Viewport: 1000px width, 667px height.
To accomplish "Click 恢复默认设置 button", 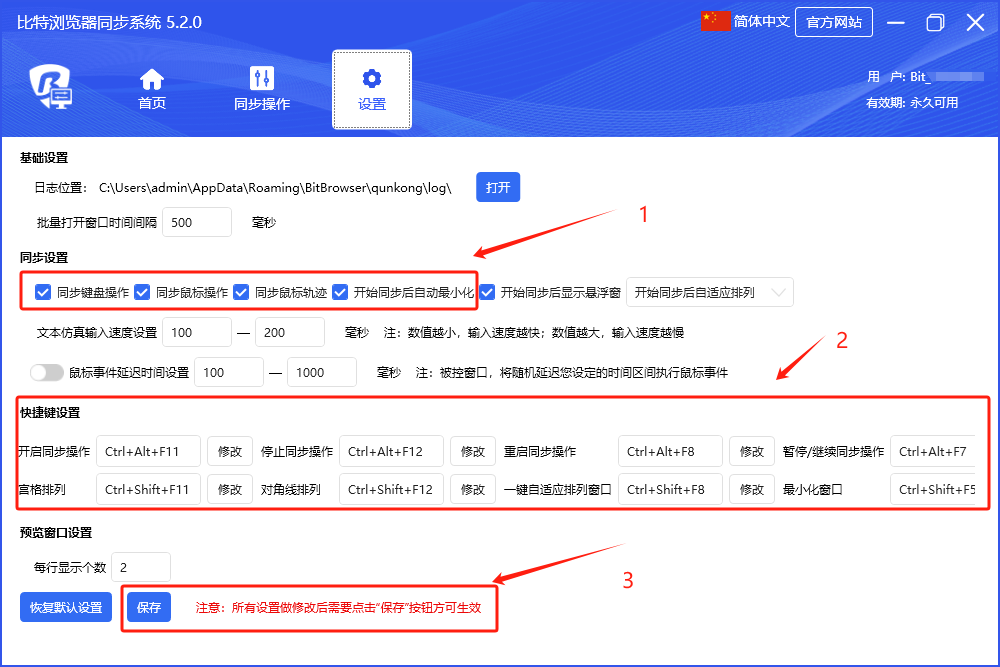I will (66, 607).
